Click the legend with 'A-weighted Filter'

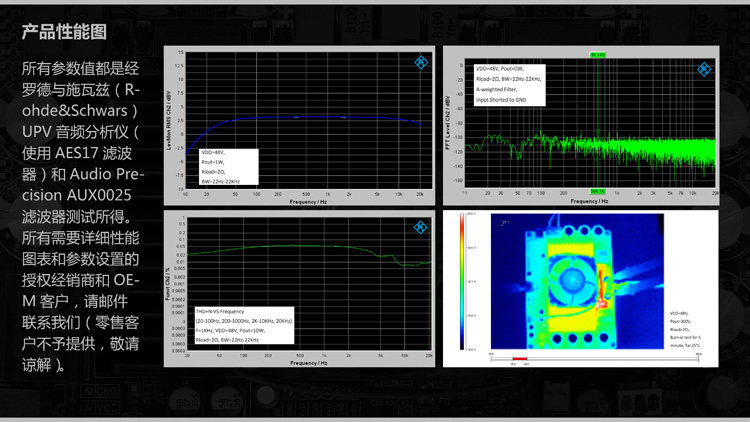tap(509, 85)
